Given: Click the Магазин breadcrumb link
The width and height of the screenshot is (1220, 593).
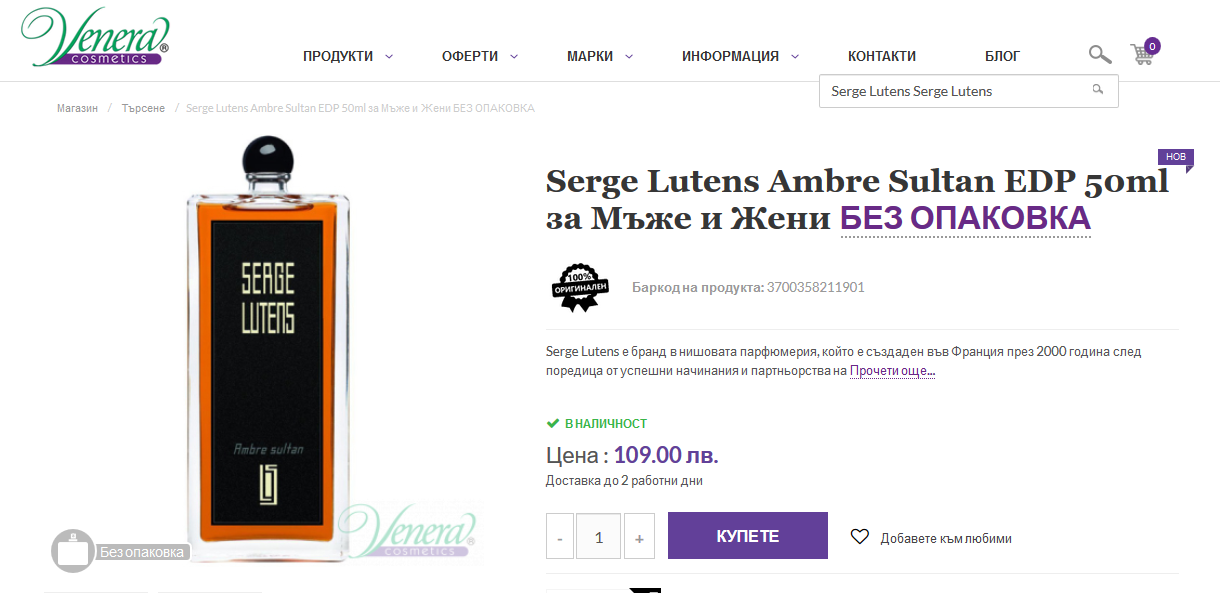Looking at the screenshot, I should click(77, 108).
